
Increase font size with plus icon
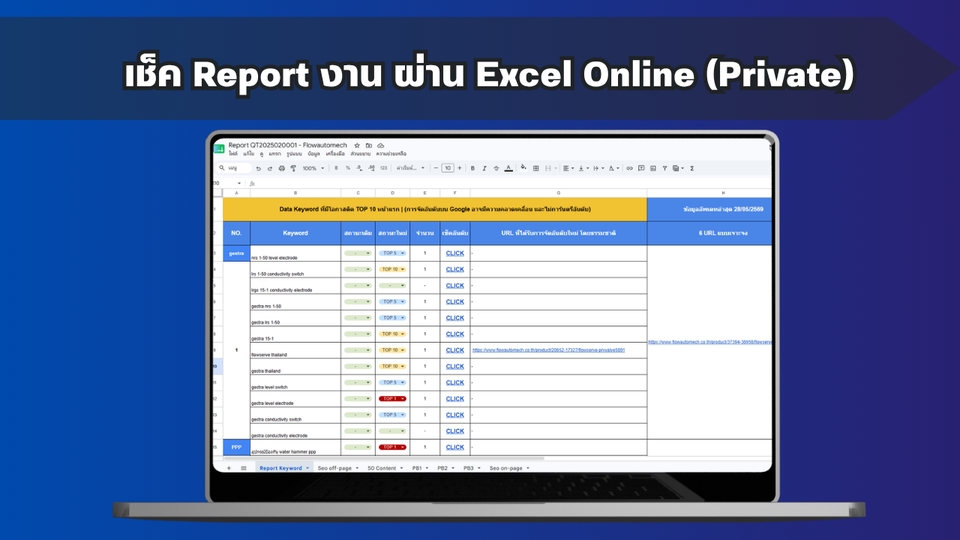459,168
